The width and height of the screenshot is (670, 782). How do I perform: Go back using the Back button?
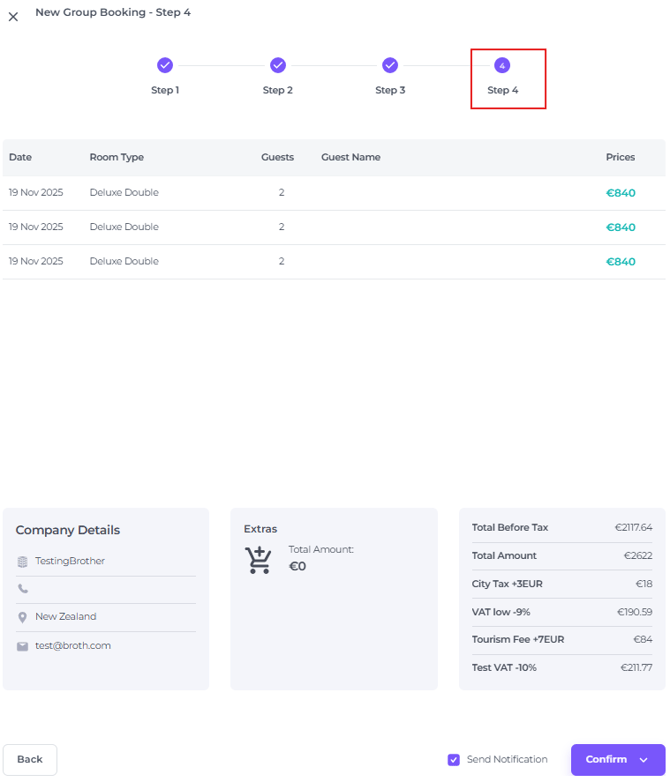(x=30, y=760)
